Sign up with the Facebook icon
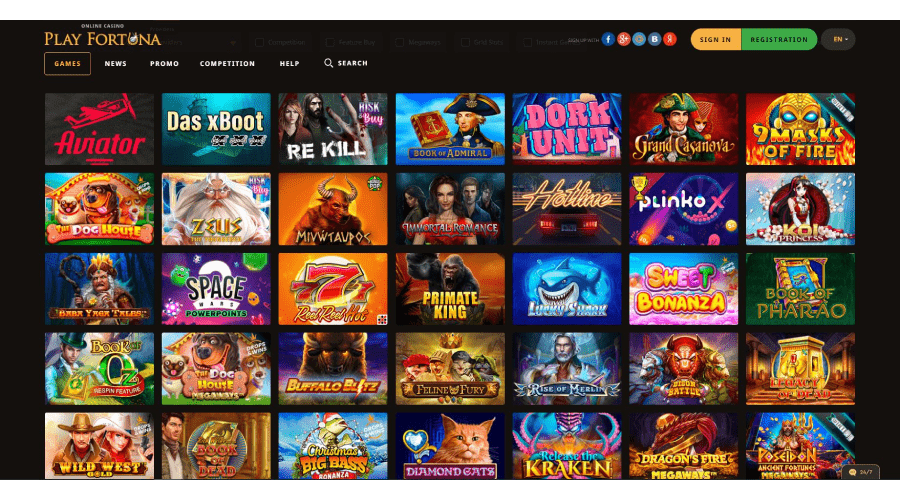This screenshot has height=500, width=900. coord(608,39)
